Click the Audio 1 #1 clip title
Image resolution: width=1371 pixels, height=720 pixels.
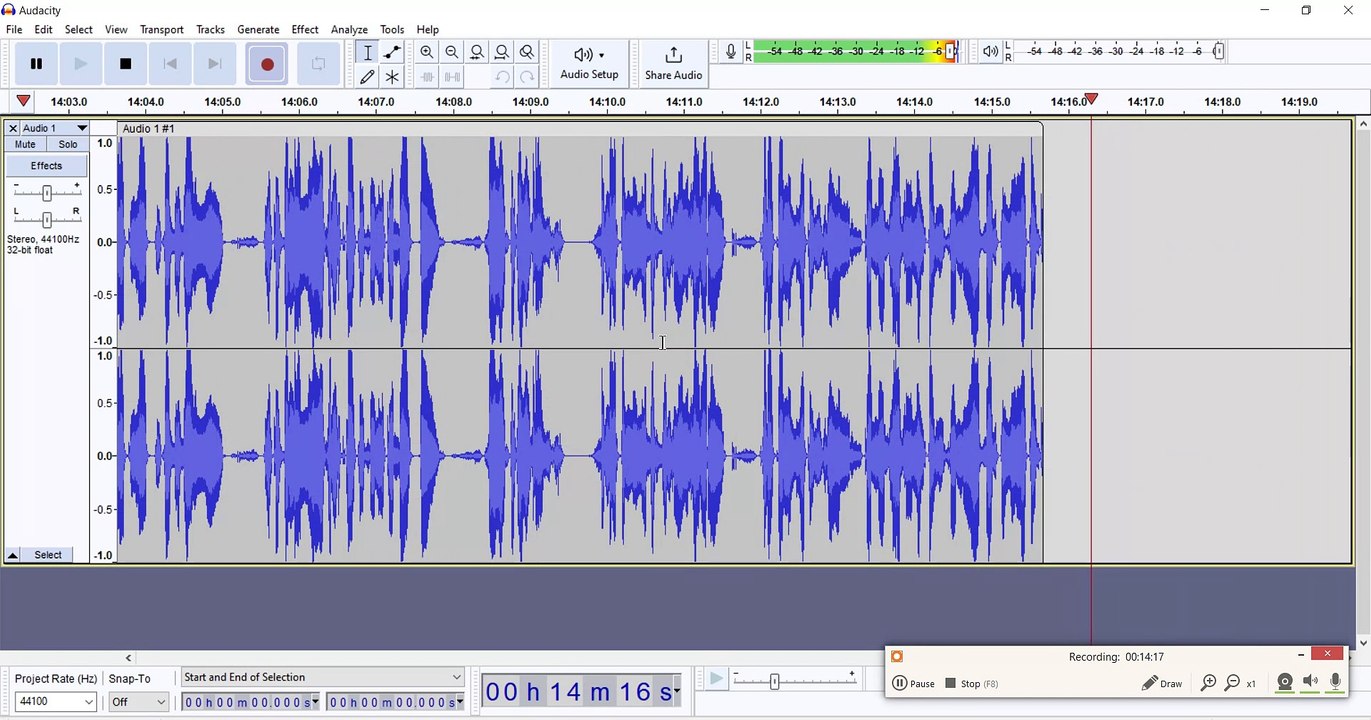pyautogui.click(x=149, y=129)
